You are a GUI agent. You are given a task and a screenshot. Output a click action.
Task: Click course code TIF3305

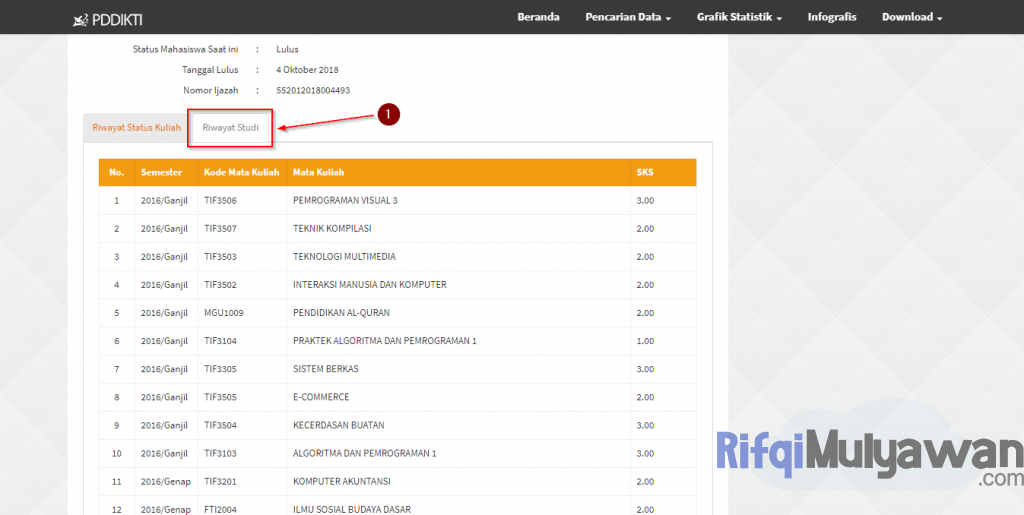220,369
